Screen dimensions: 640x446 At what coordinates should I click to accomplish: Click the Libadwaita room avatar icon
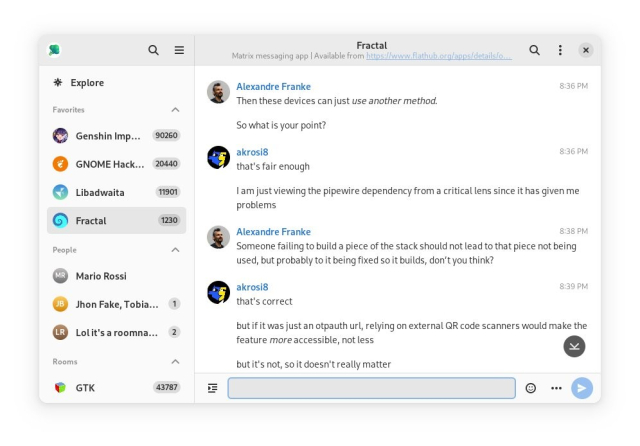60,192
